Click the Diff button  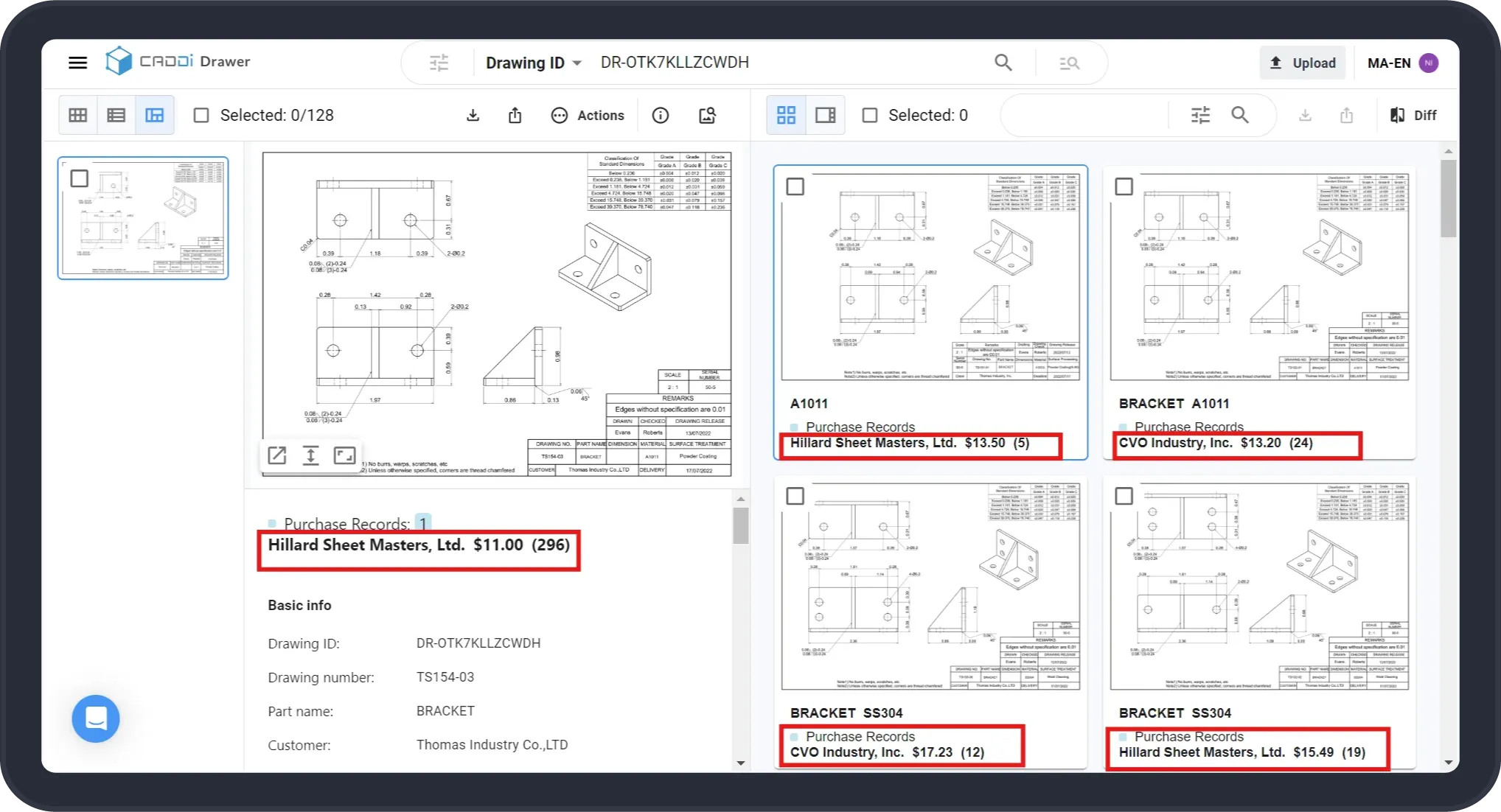tap(1413, 115)
